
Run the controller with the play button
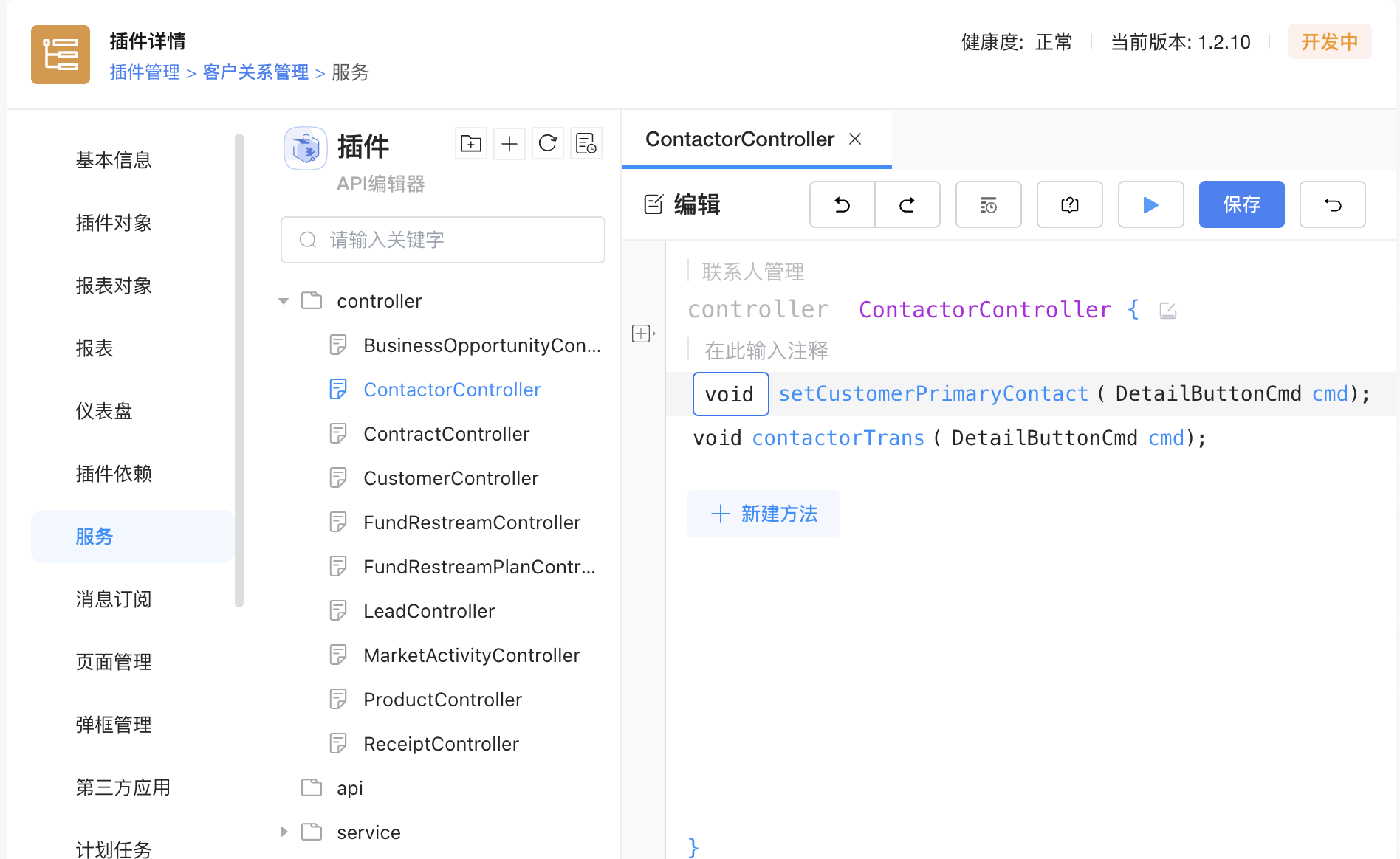click(1150, 204)
